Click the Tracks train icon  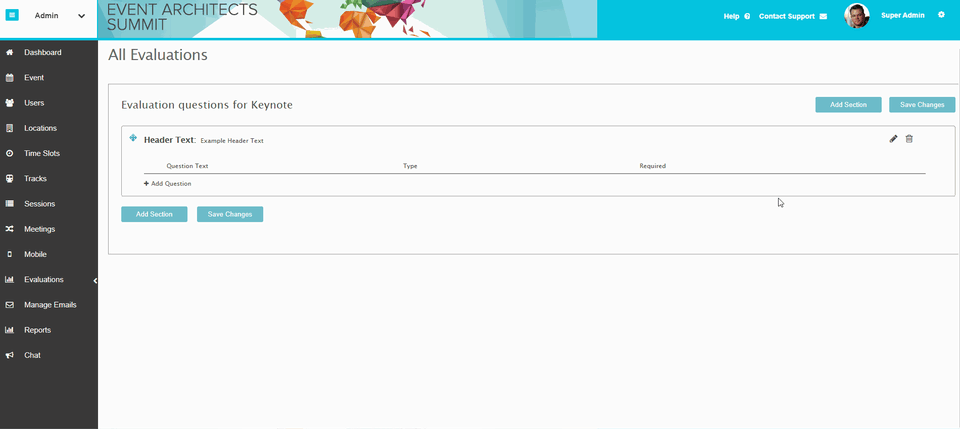[x=9, y=179]
